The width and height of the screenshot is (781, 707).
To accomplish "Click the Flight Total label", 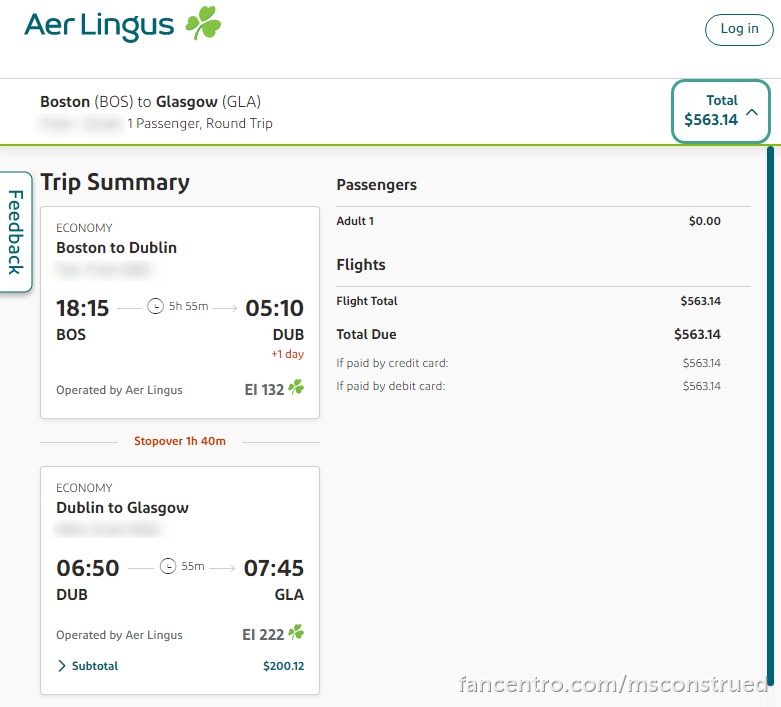I will pyautogui.click(x=367, y=301).
